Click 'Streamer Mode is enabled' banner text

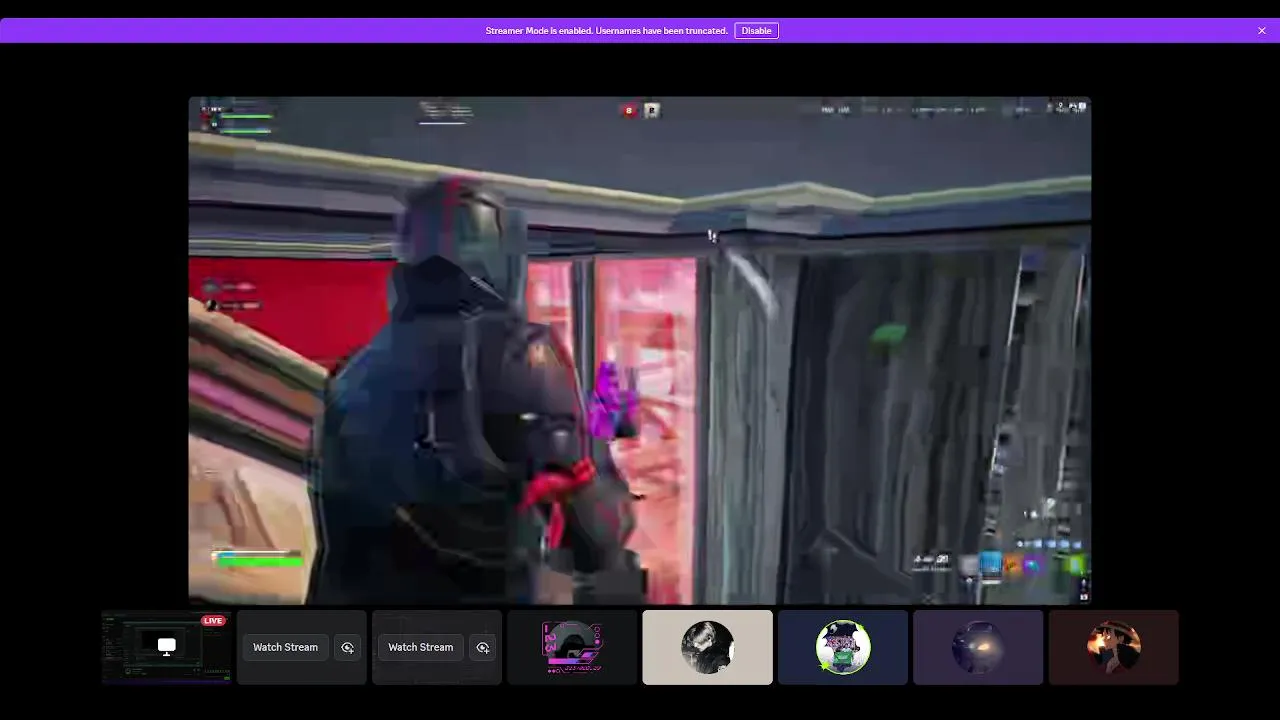pyautogui.click(x=606, y=31)
